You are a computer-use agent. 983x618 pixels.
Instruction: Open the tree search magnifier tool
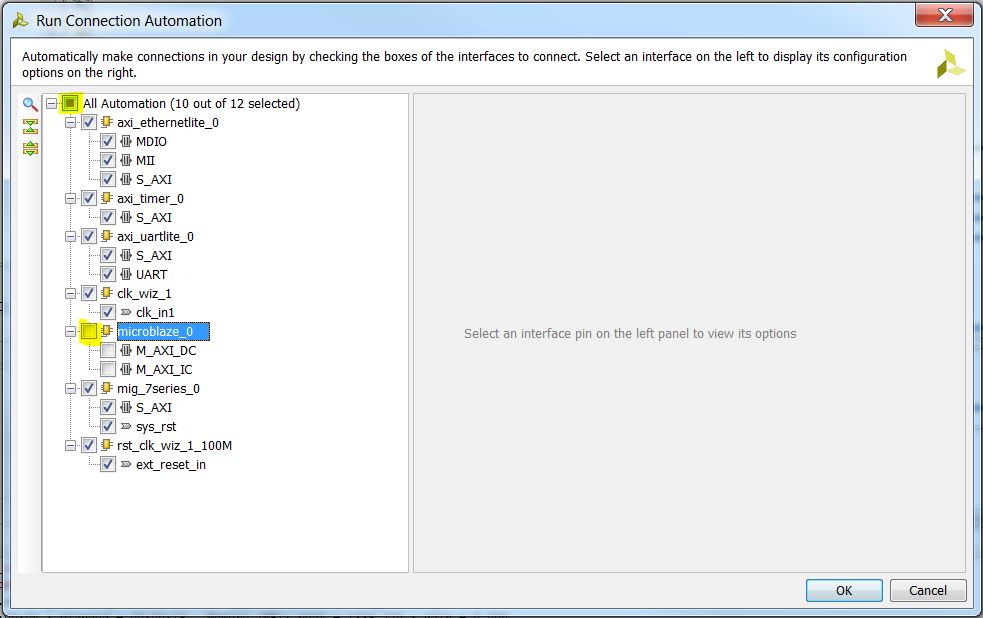pos(29,104)
